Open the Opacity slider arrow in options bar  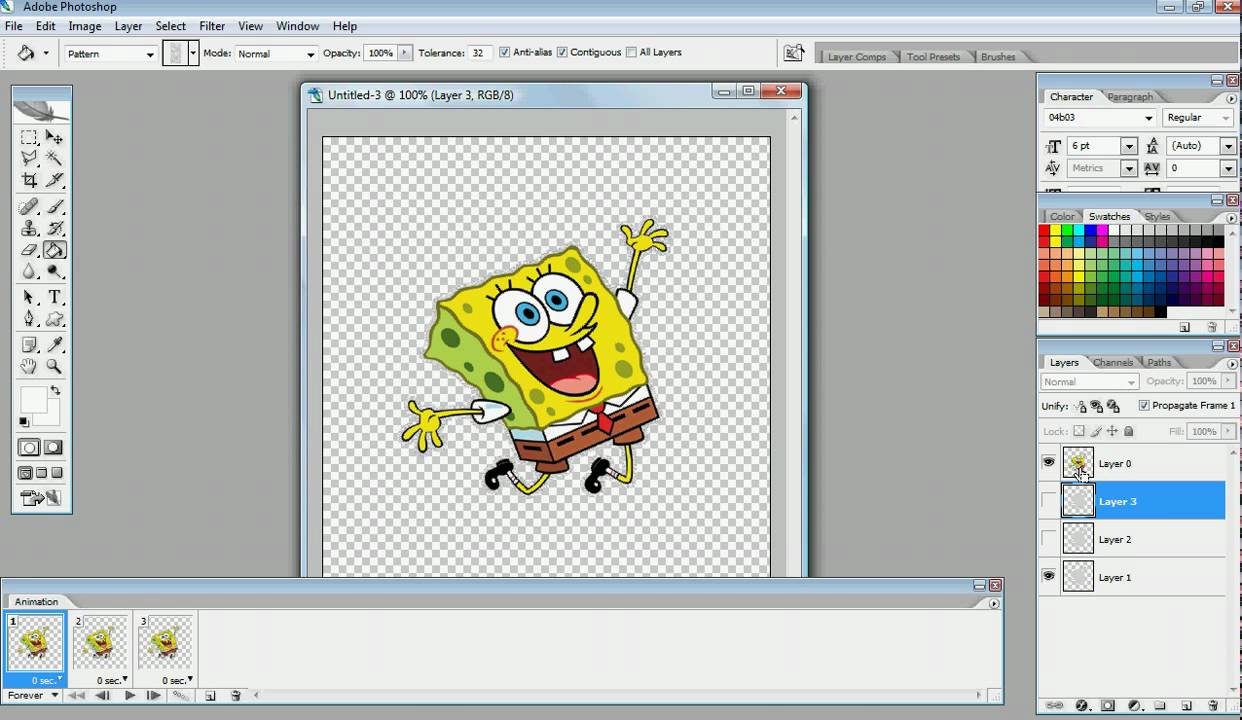coord(405,53)
